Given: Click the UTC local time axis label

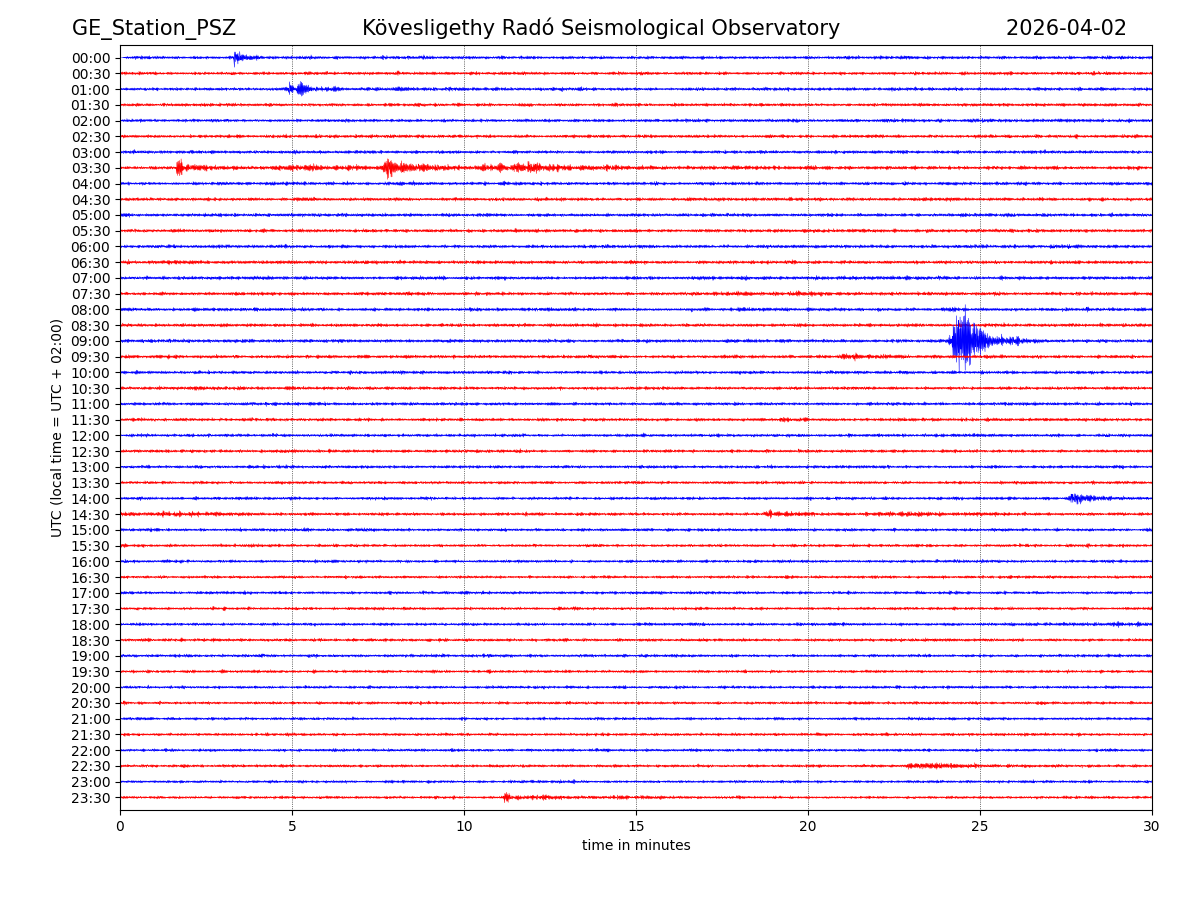Looking at the screenshot, I should click(x=57, y=428).
